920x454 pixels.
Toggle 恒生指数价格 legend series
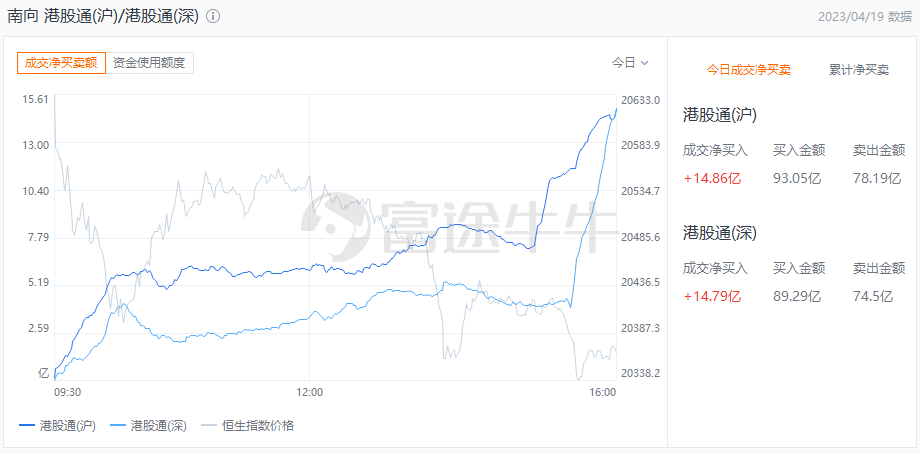tap(248, 426)
